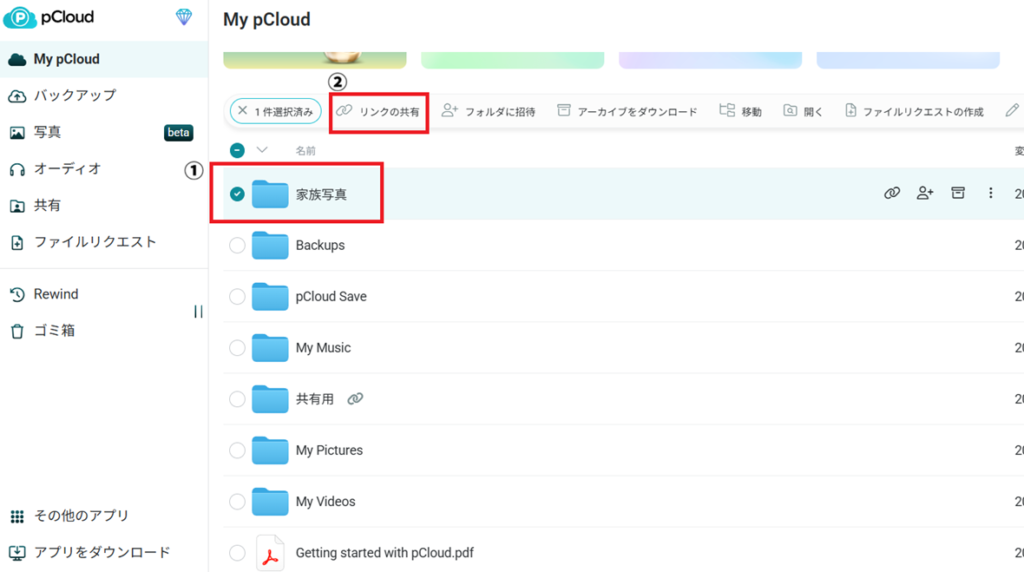Click archive icon in 家族写真 row
This screenshot has height=572, width=1024.
(x=957, y=193)
